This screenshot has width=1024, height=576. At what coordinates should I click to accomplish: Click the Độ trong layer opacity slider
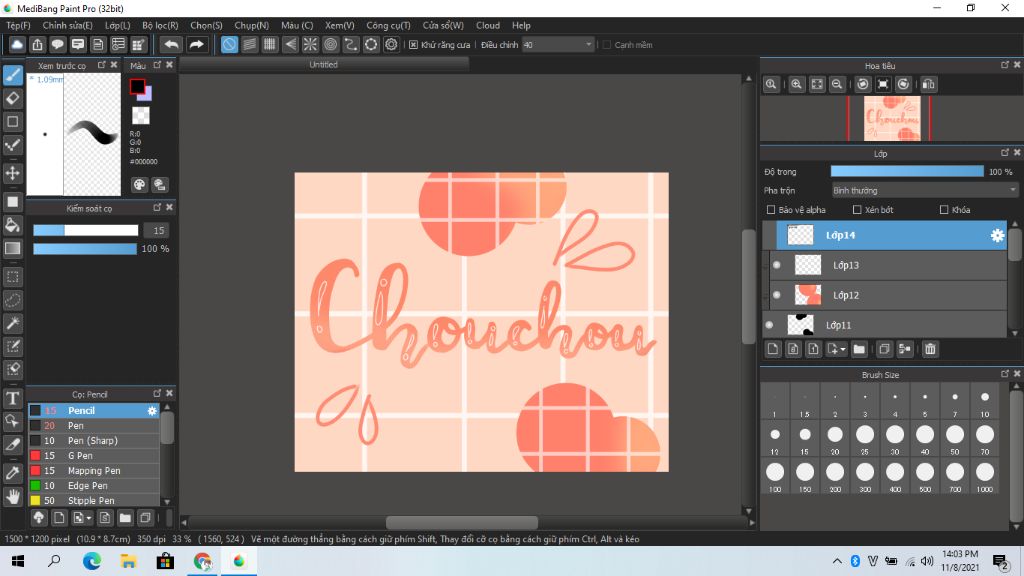tap(907, 172)
